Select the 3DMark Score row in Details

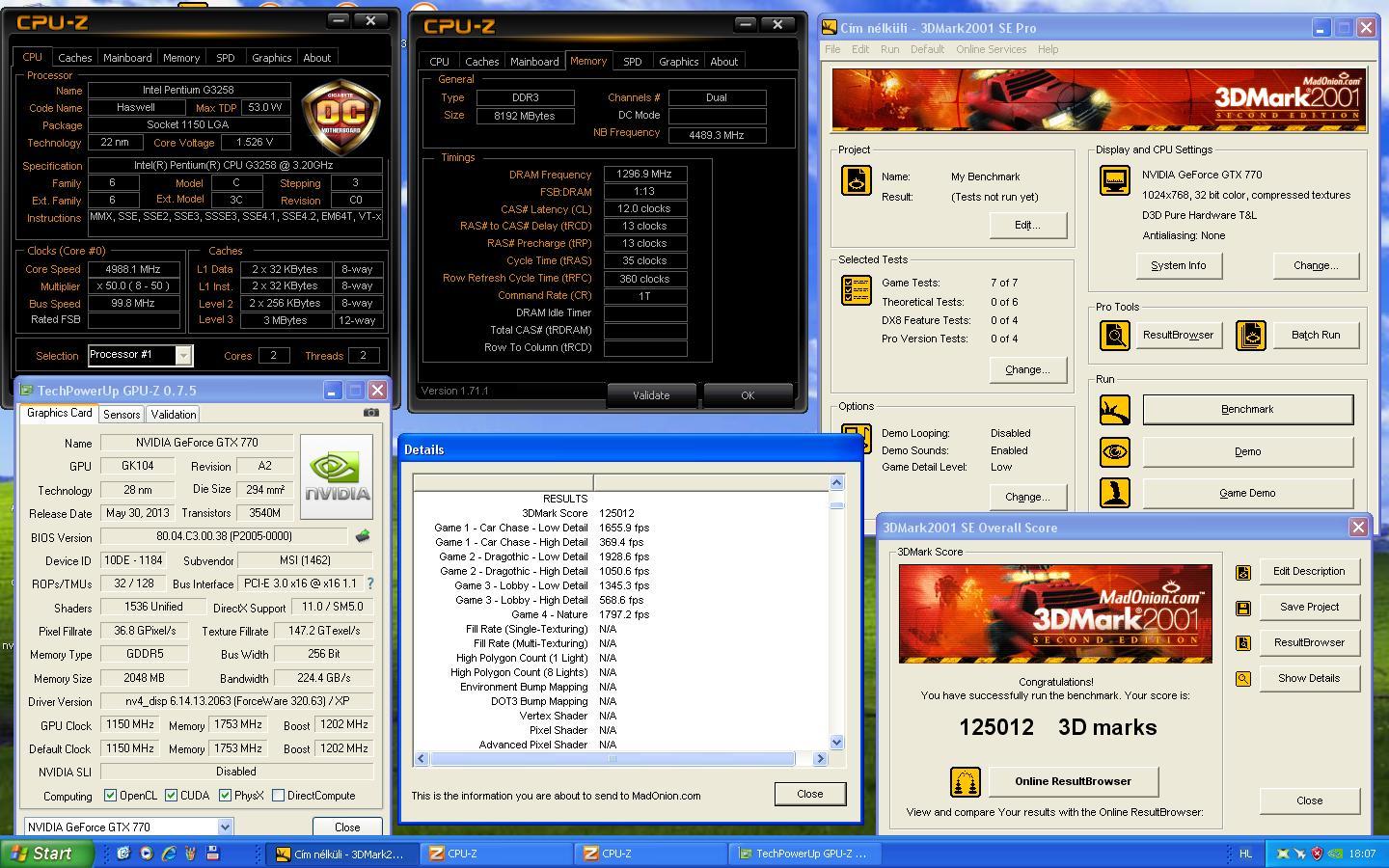622,513
